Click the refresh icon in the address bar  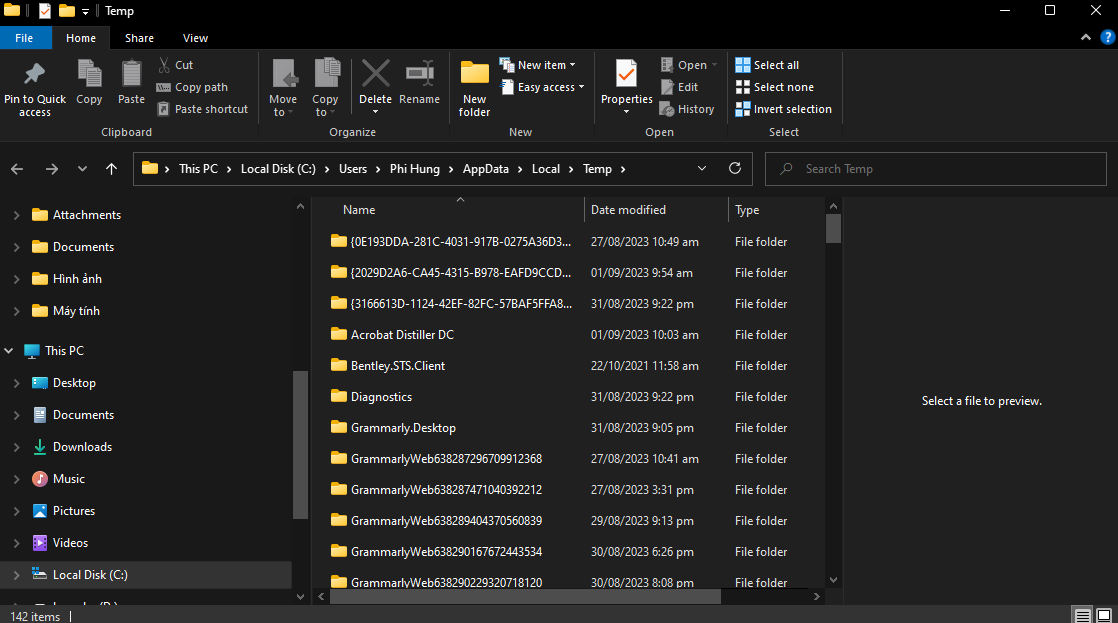coord(734,168)
